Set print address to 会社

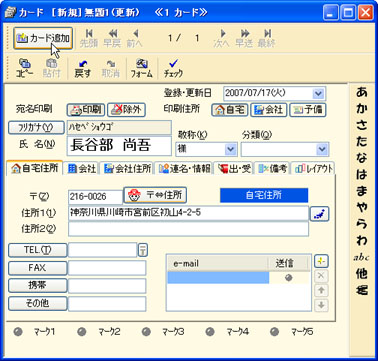tap(268, 110)
